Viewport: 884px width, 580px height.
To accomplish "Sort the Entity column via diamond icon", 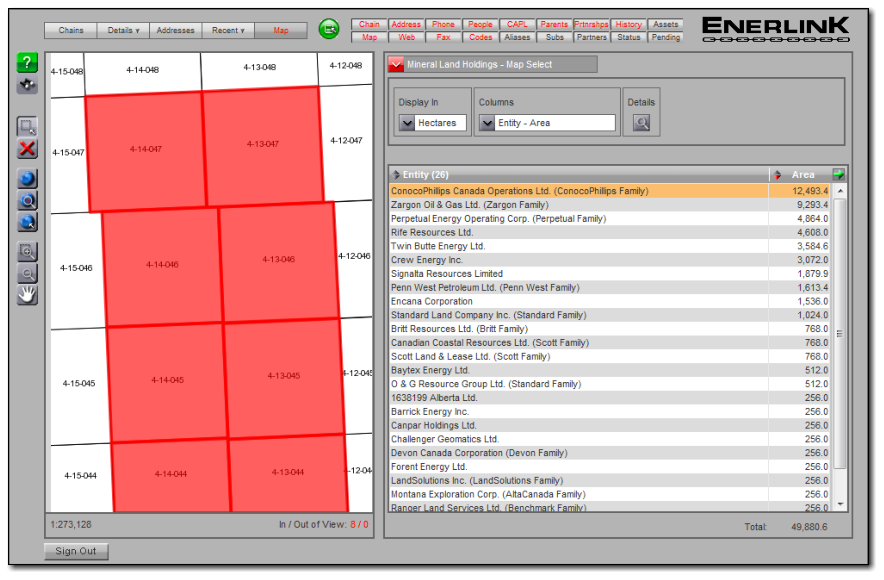I will click(x=396, y=175).
